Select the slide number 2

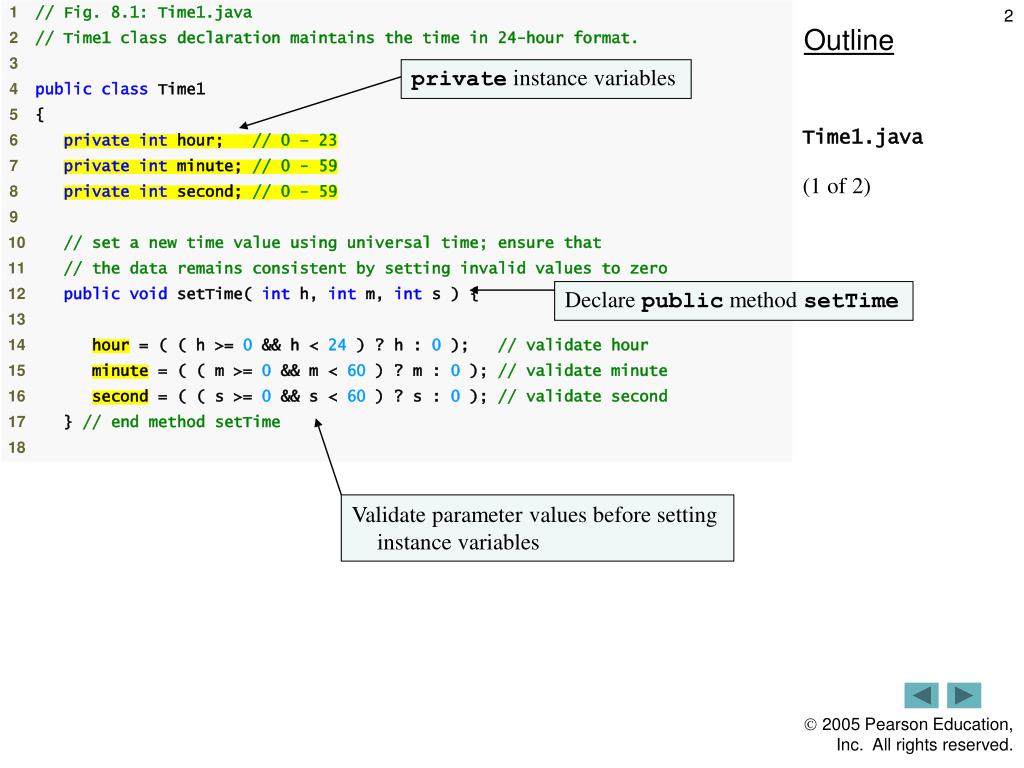pos(1008,16)
